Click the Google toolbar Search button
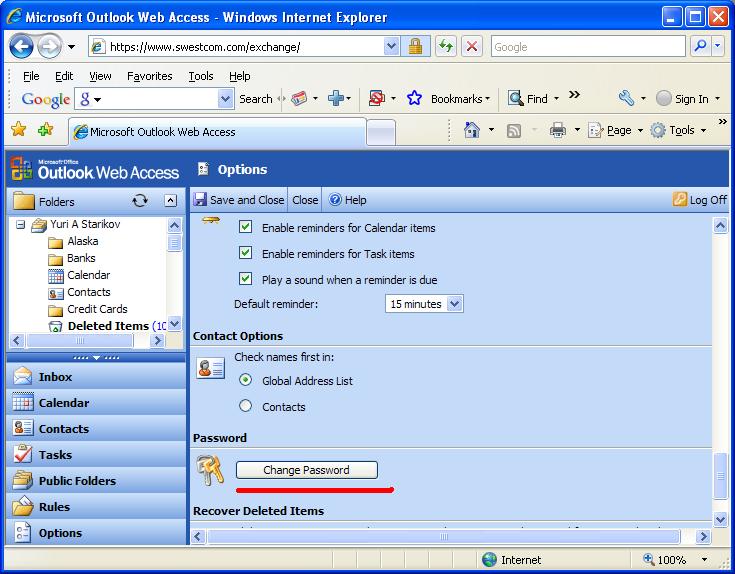 [x=255, y=99]
